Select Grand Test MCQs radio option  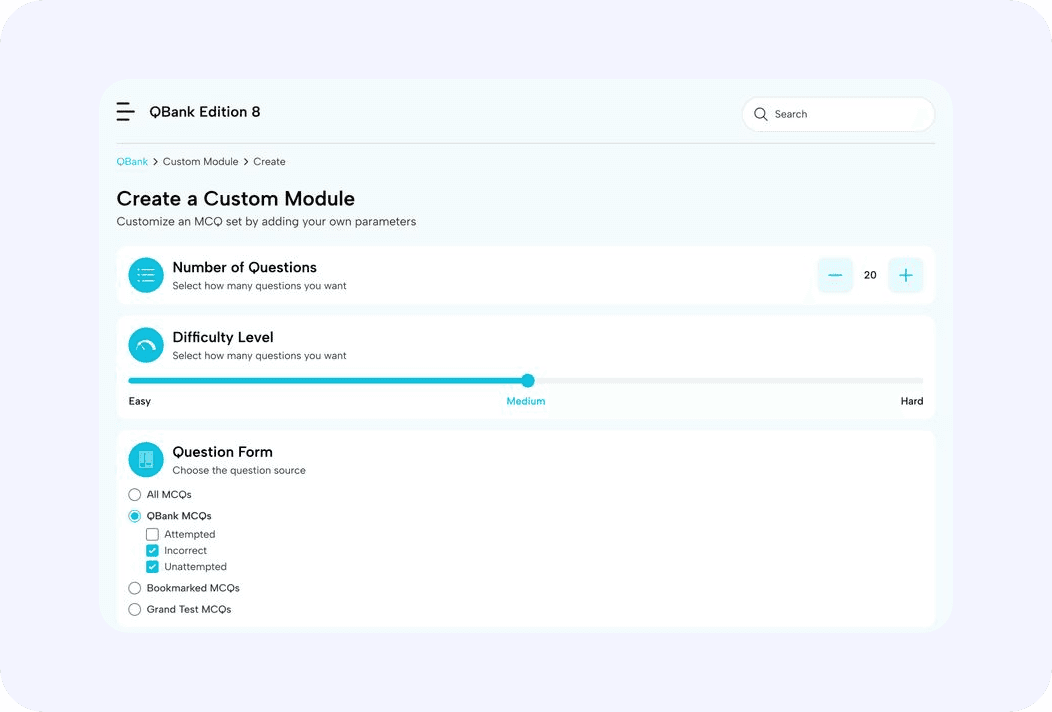[x=135, y=609]
